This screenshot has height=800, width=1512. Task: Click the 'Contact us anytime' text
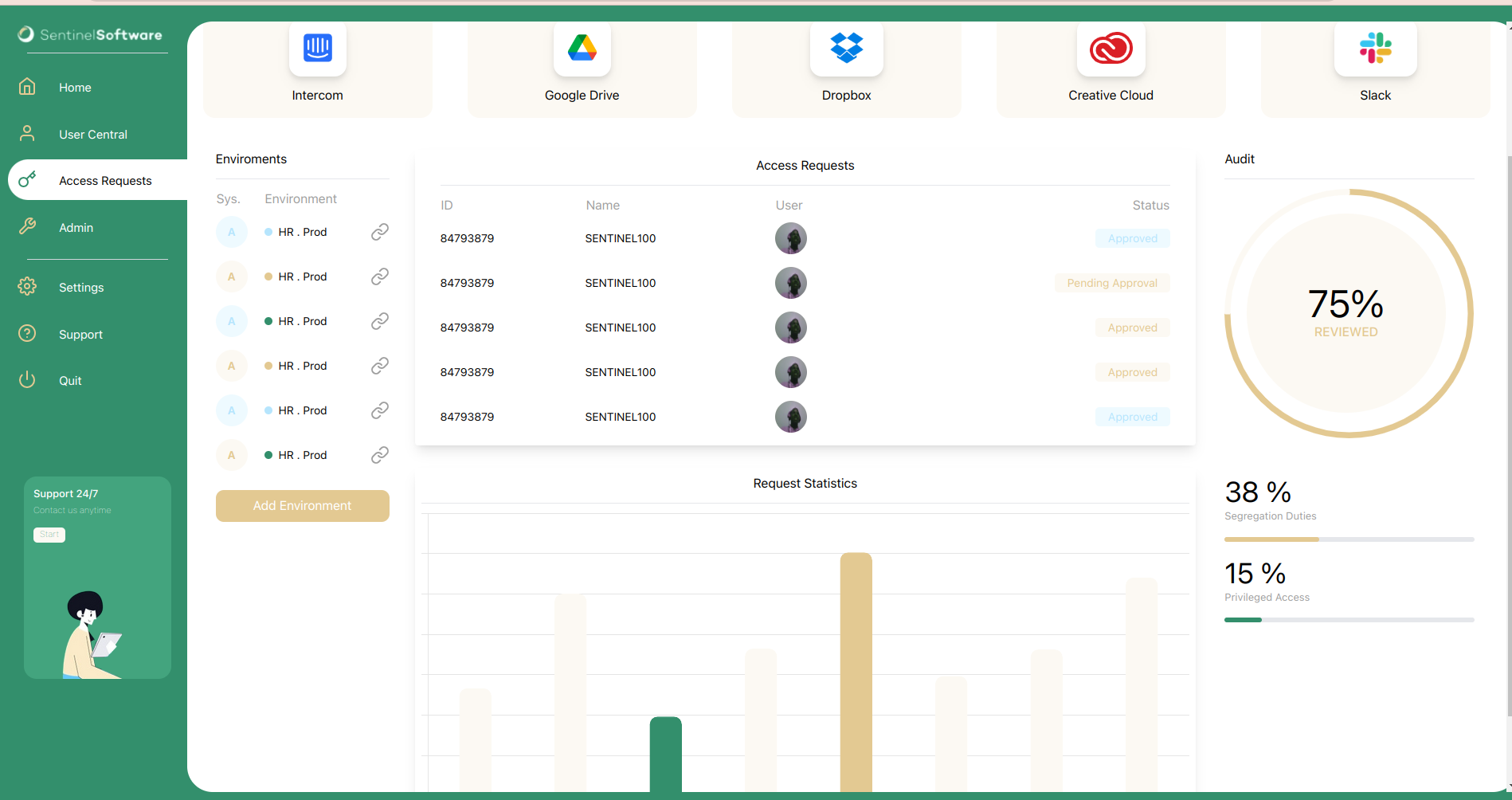coord(72,510)
